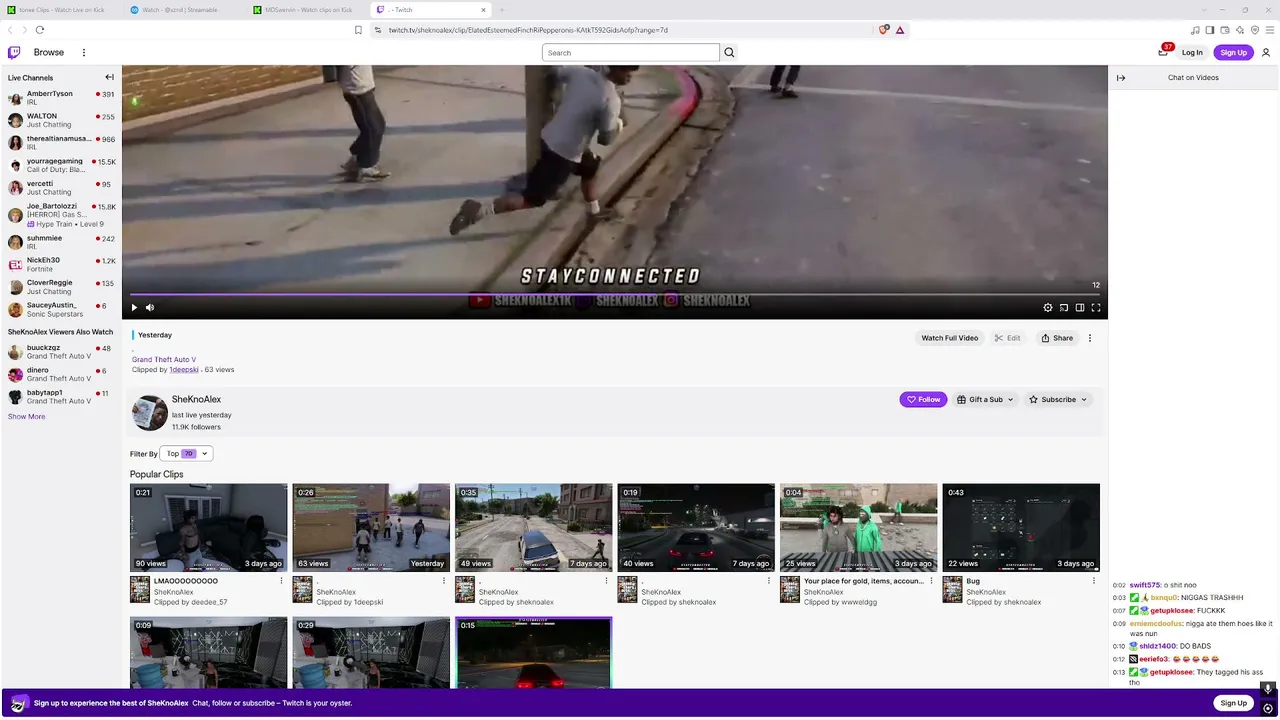
Task: Click the Brave Rewards triangle icon
Action: tap(900, 30)
